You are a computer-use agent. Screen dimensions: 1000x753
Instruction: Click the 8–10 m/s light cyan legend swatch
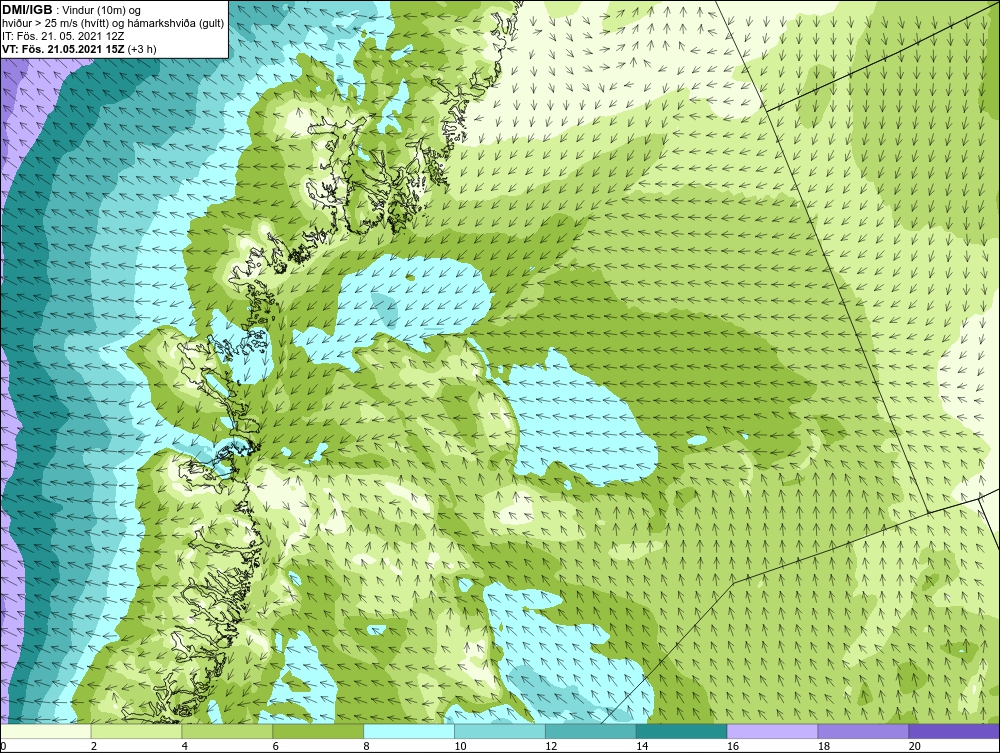[409, 731]
